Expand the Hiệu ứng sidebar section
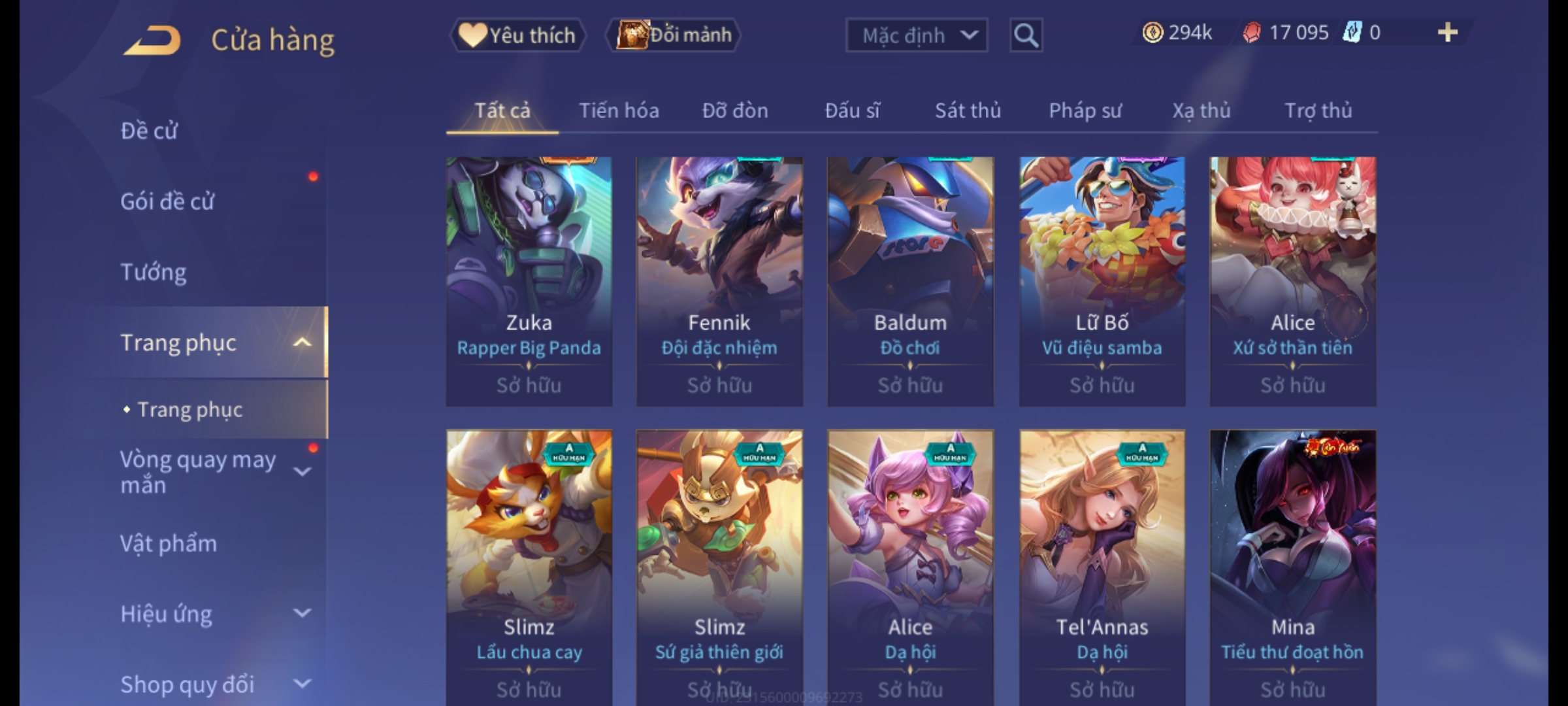Viewport: 1568px width, 706px height. pos(302,613)
